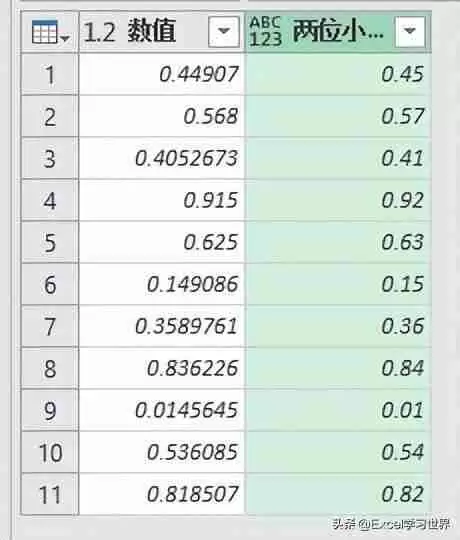460x540 pixels.
Task: Click the rounded cell 0.41
Action: tap(338, 158)
